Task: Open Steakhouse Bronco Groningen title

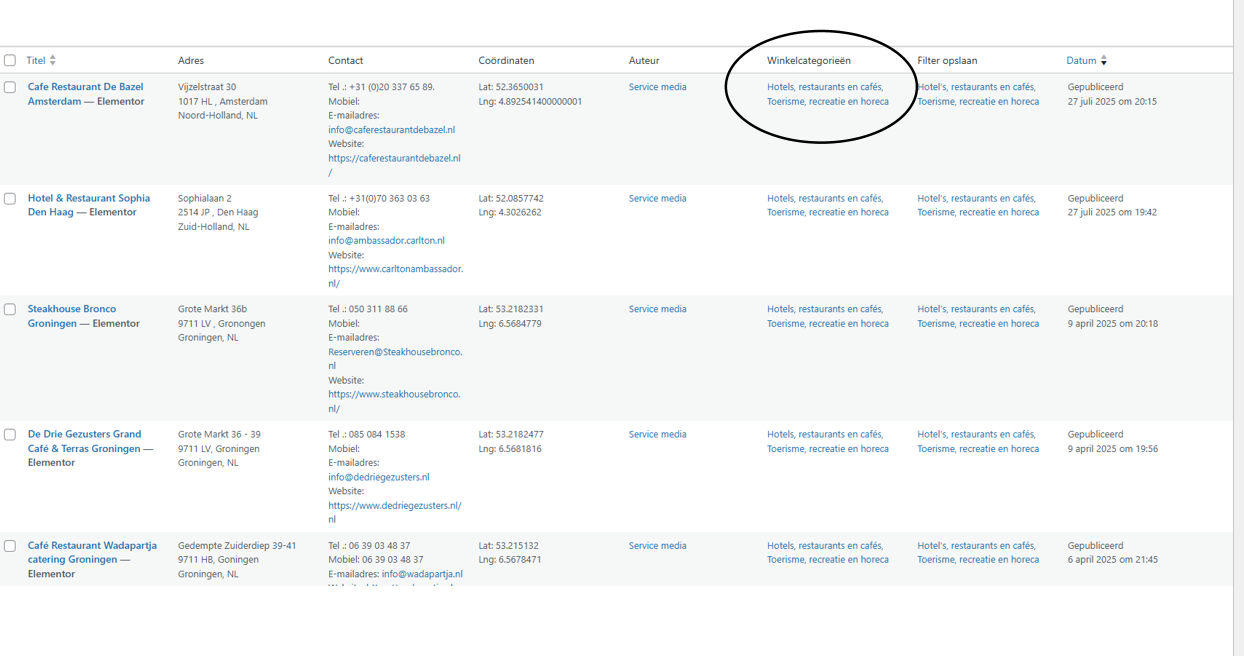Action: pyautogui.click(x=72, y=316)
